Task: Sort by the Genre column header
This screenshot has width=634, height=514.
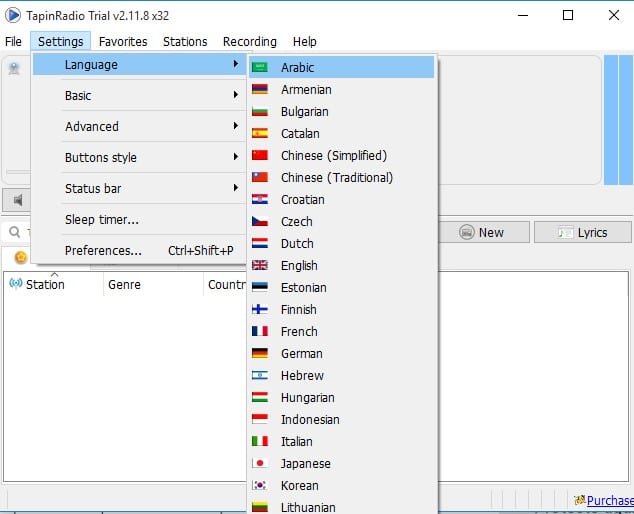Action: tap(124, 285)
